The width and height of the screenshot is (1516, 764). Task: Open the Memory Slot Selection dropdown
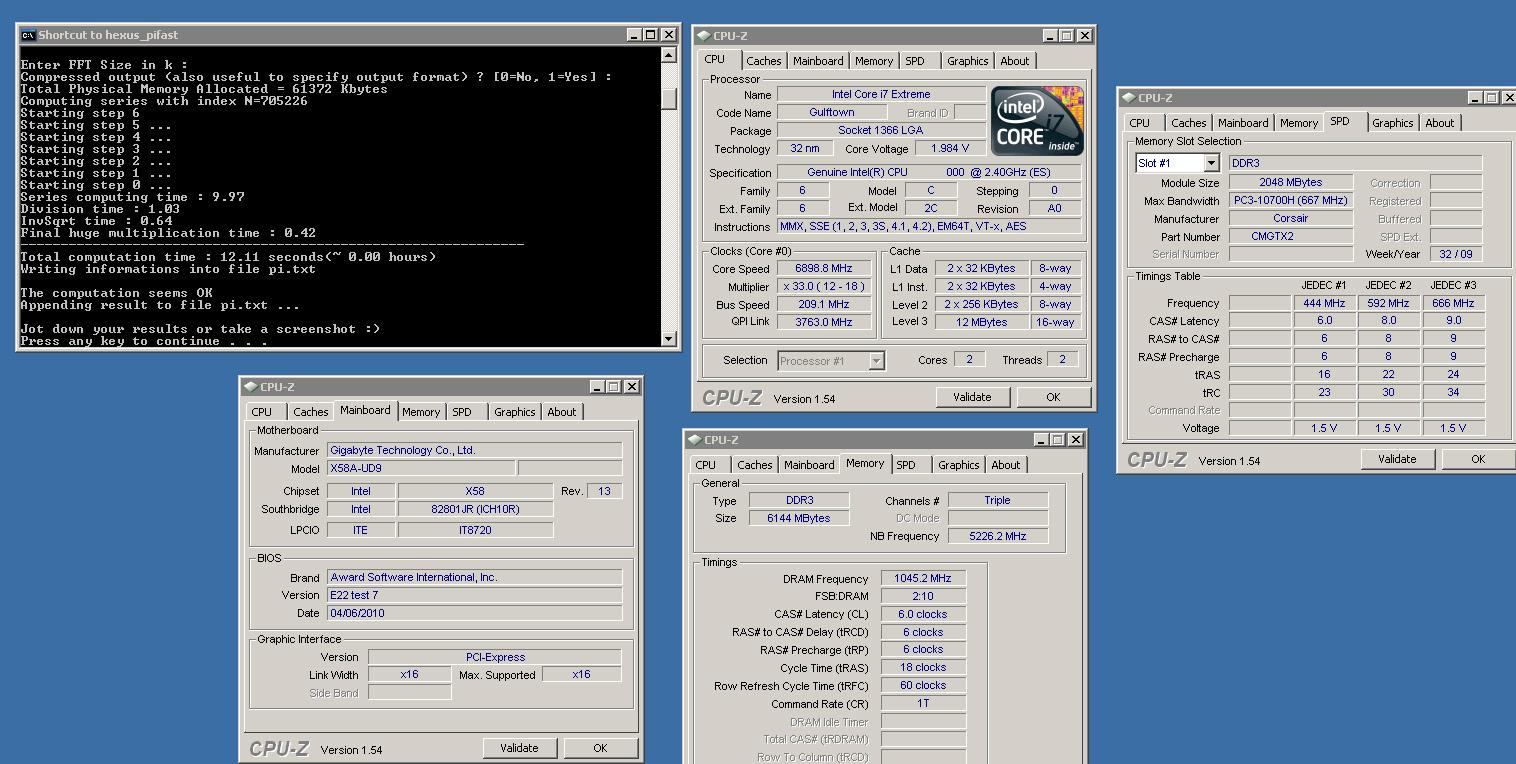click(1211, 163)
